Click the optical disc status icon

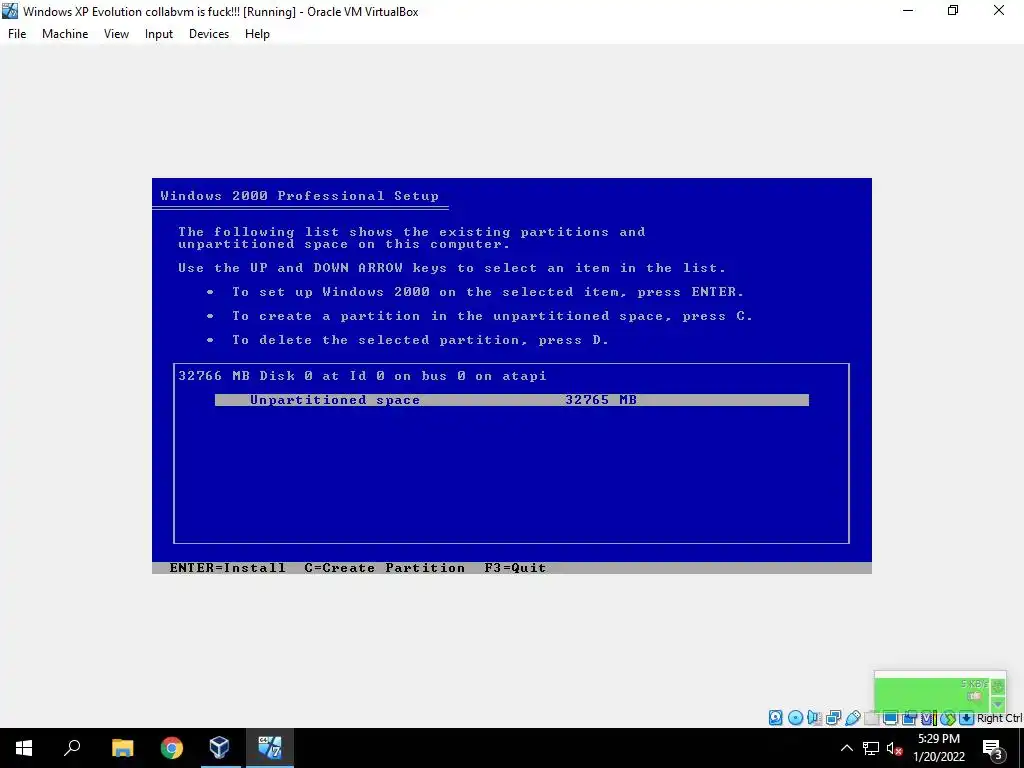[x=795, y=718]
